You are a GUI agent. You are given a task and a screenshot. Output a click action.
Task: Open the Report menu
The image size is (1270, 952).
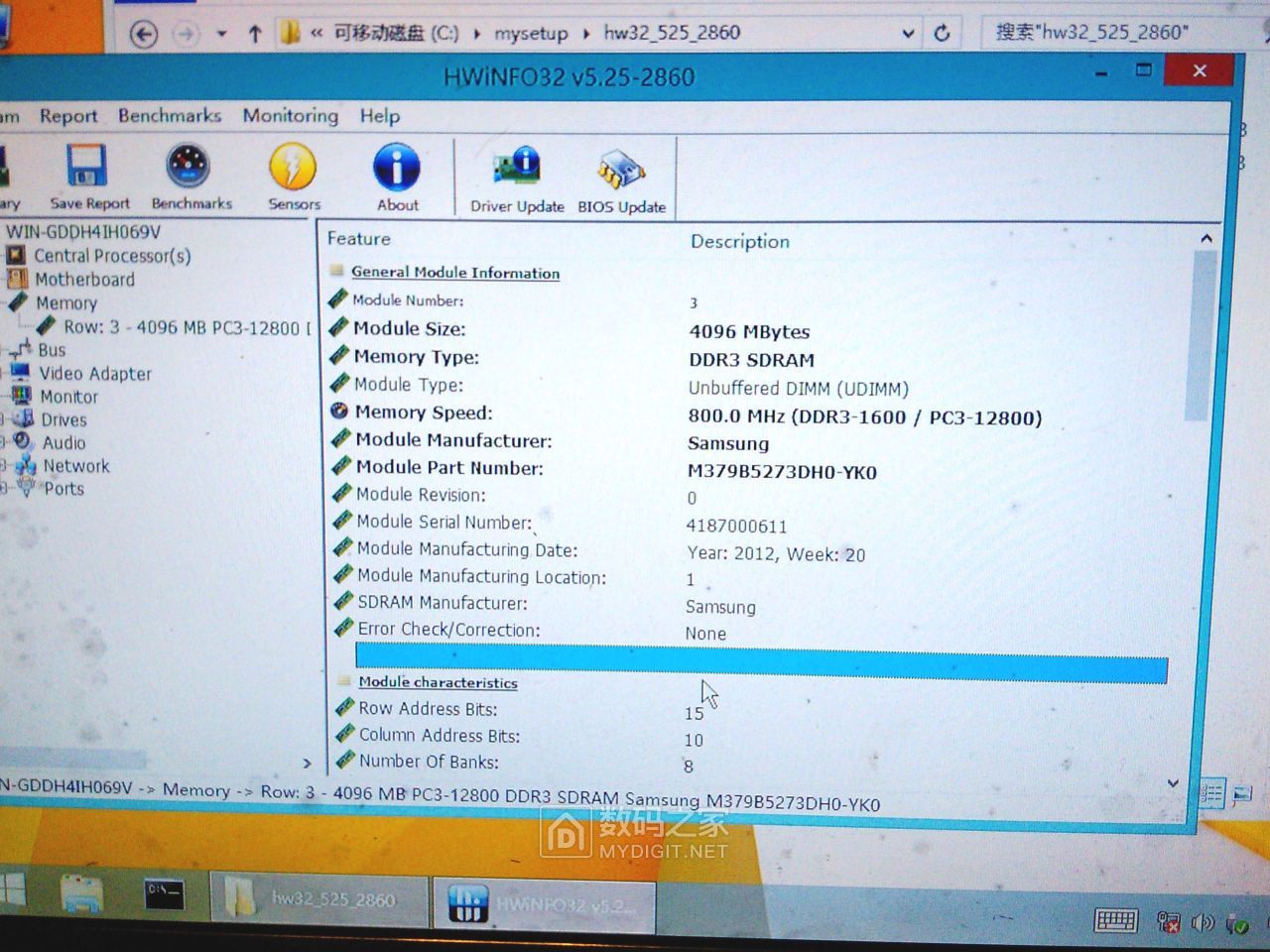click(68, 116)
